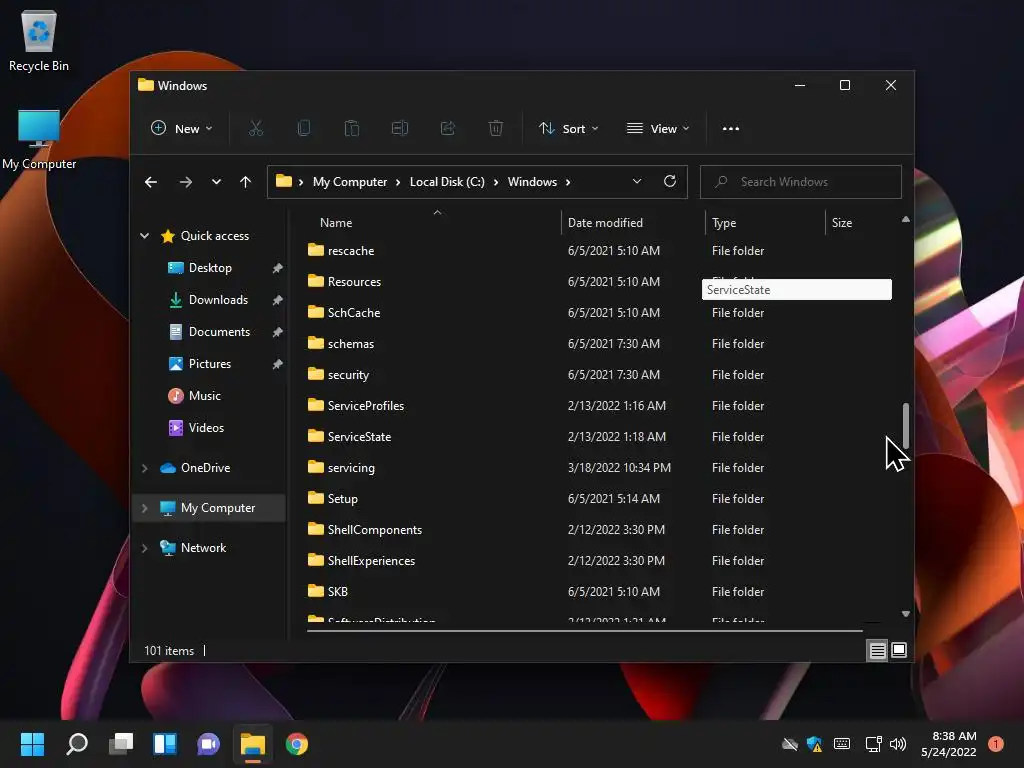Open taskbar Search

tap(76, 744)
